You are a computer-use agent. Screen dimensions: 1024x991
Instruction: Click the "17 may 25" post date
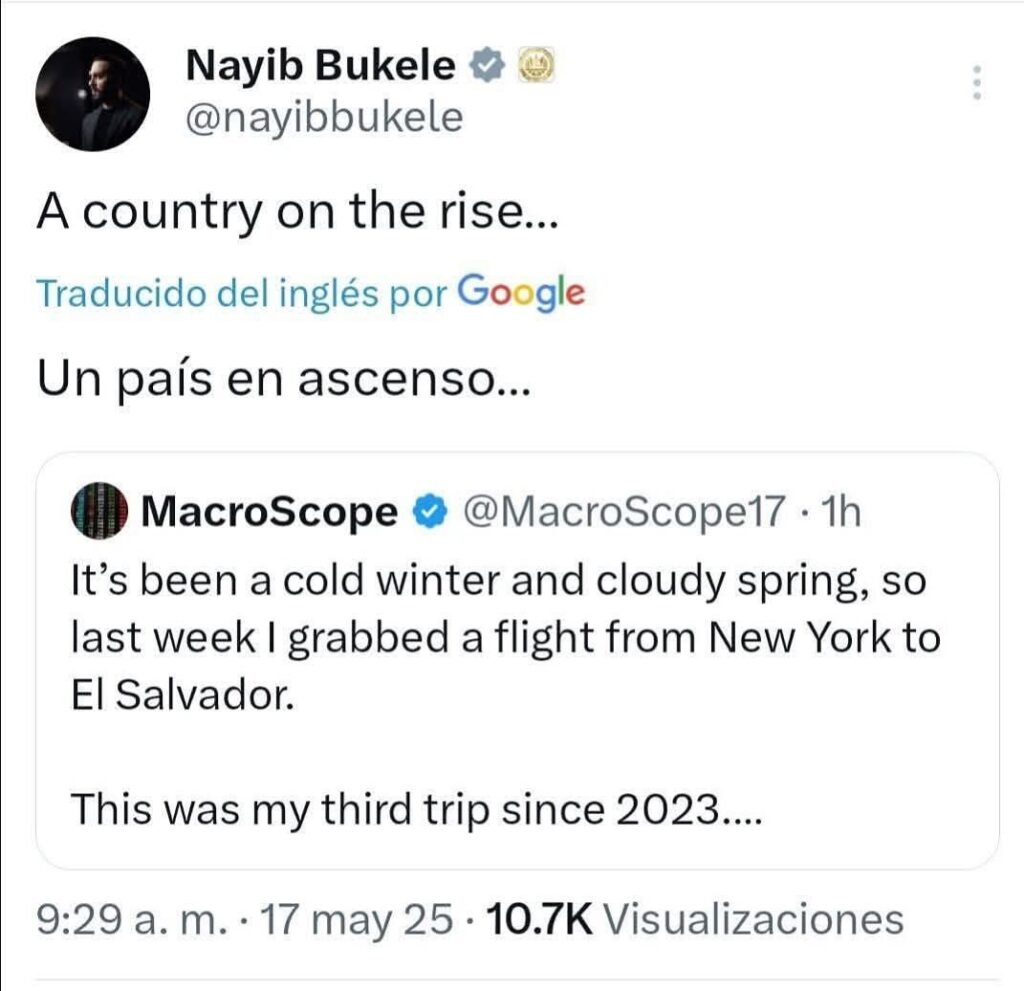354,919
